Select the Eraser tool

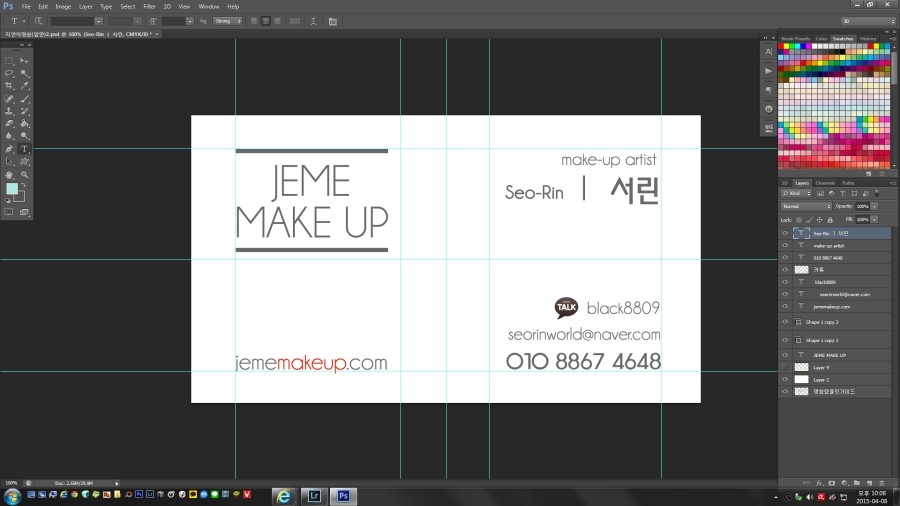pos(9,123)
